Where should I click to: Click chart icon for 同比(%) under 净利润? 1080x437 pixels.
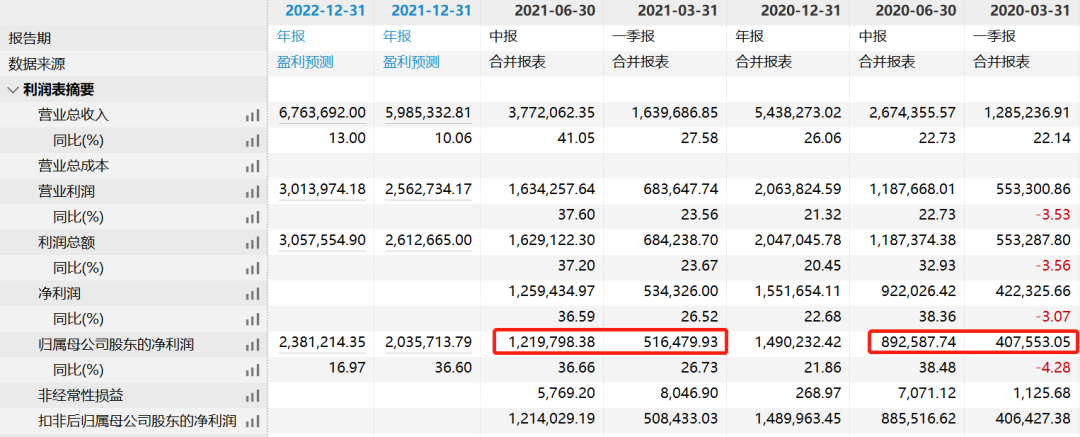(252, 319)
